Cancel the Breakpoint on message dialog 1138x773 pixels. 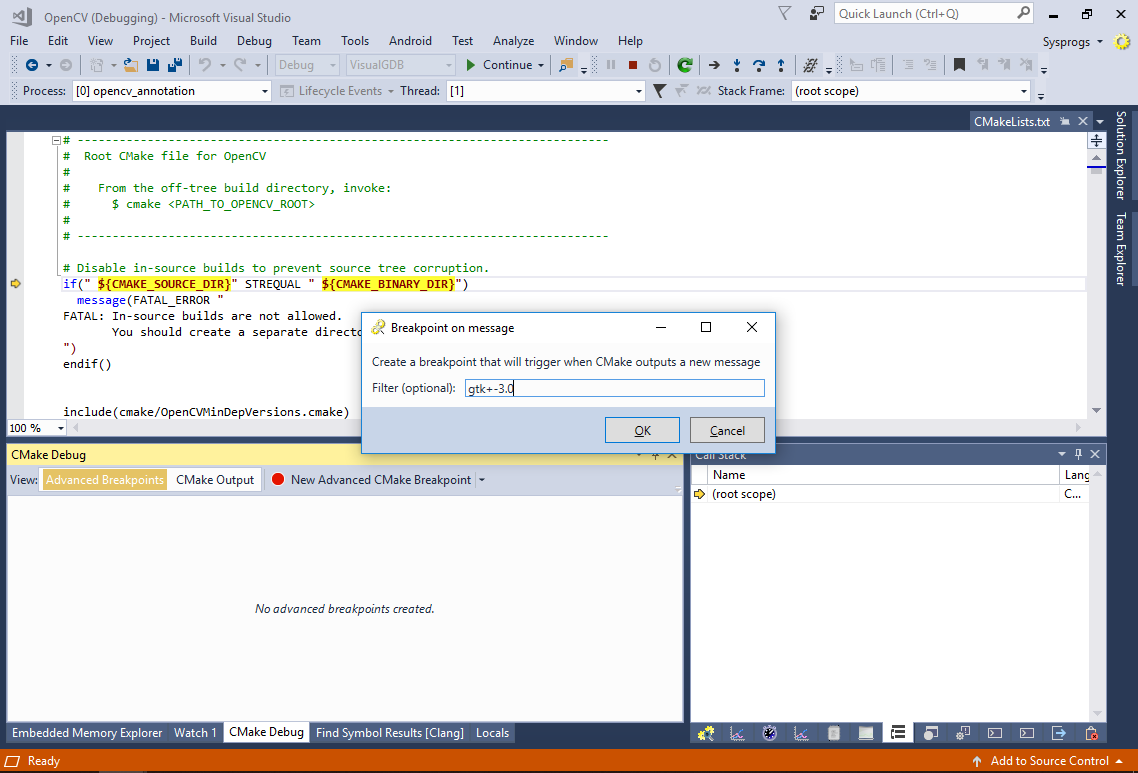coord(727,430)
